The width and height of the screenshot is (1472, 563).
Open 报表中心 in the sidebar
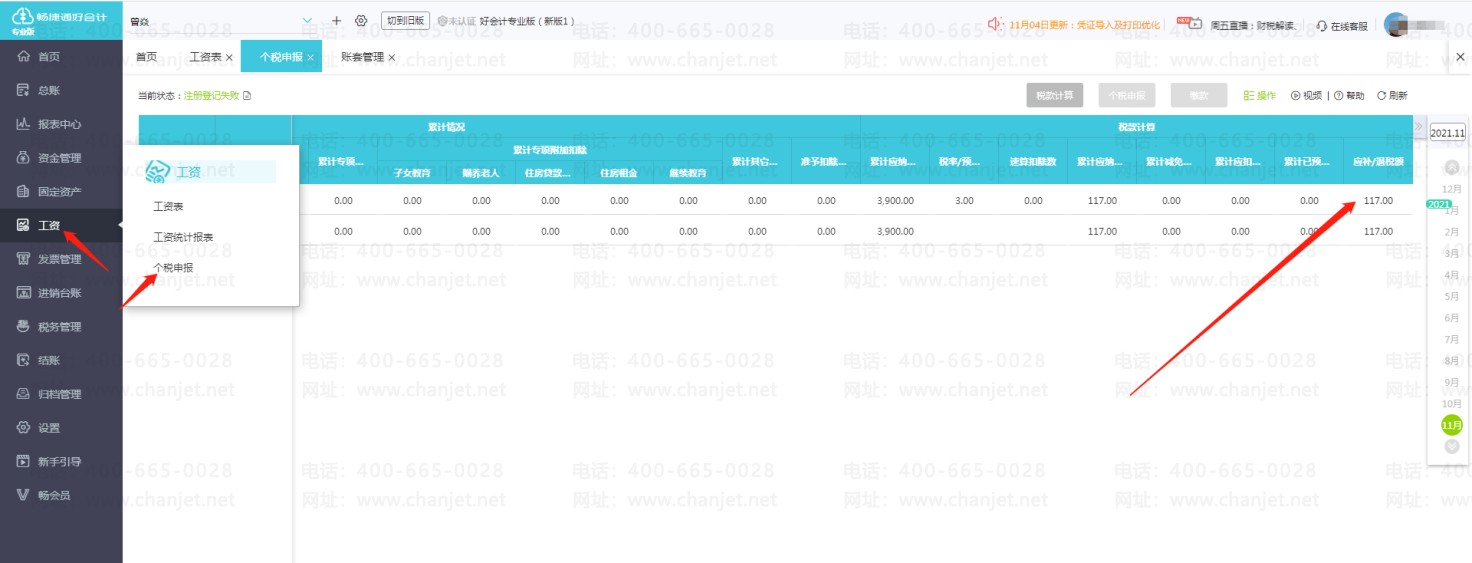(59, 124)
